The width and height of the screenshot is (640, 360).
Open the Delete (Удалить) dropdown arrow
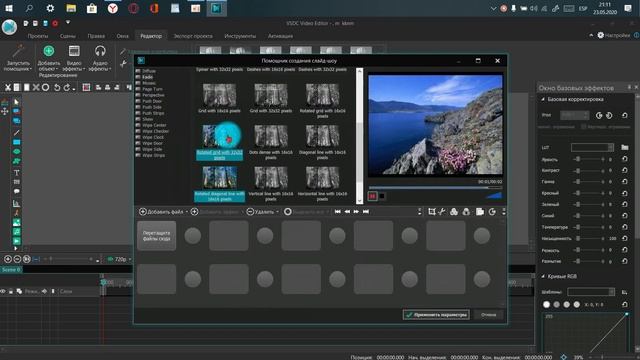click(278, 212)
